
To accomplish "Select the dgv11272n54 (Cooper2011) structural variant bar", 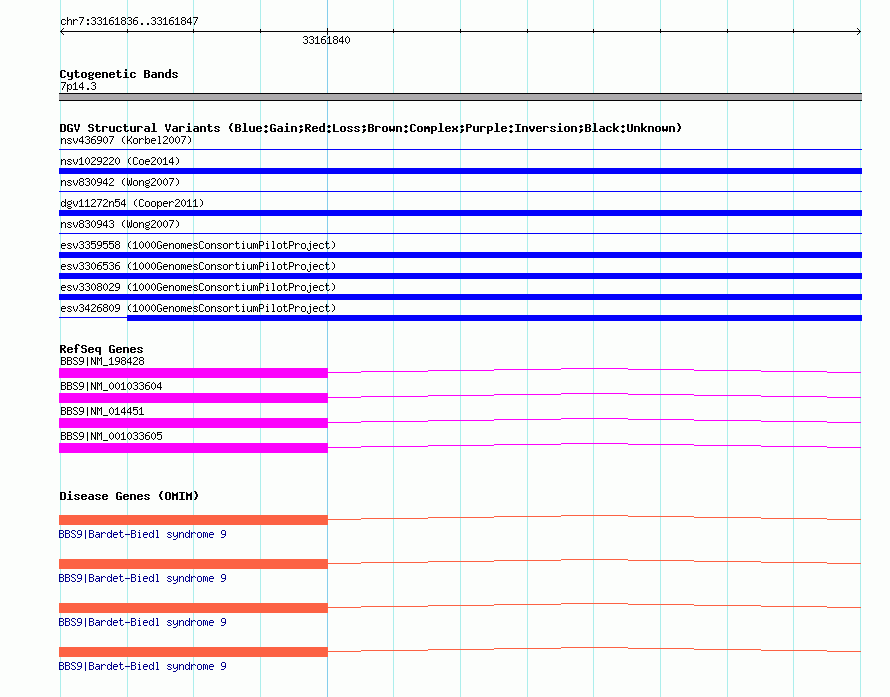I will [460, 213].
